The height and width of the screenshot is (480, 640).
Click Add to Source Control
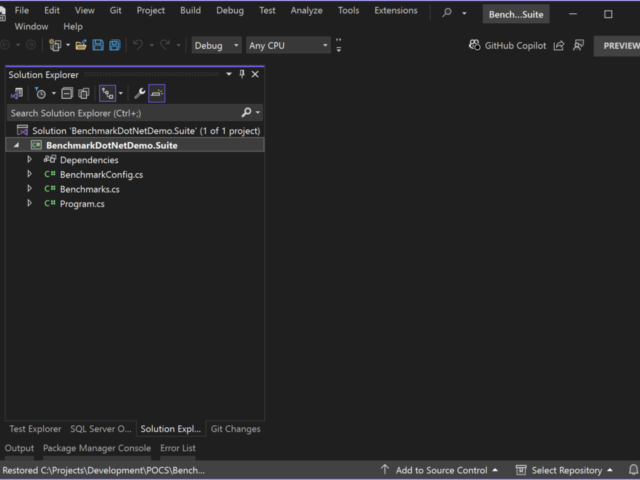(x=440, y=470)
